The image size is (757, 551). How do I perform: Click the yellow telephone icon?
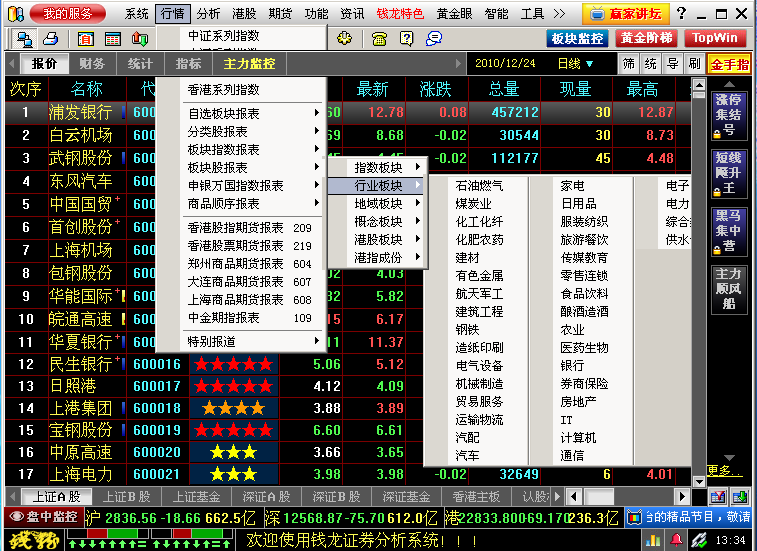click(x=379, y=39)
